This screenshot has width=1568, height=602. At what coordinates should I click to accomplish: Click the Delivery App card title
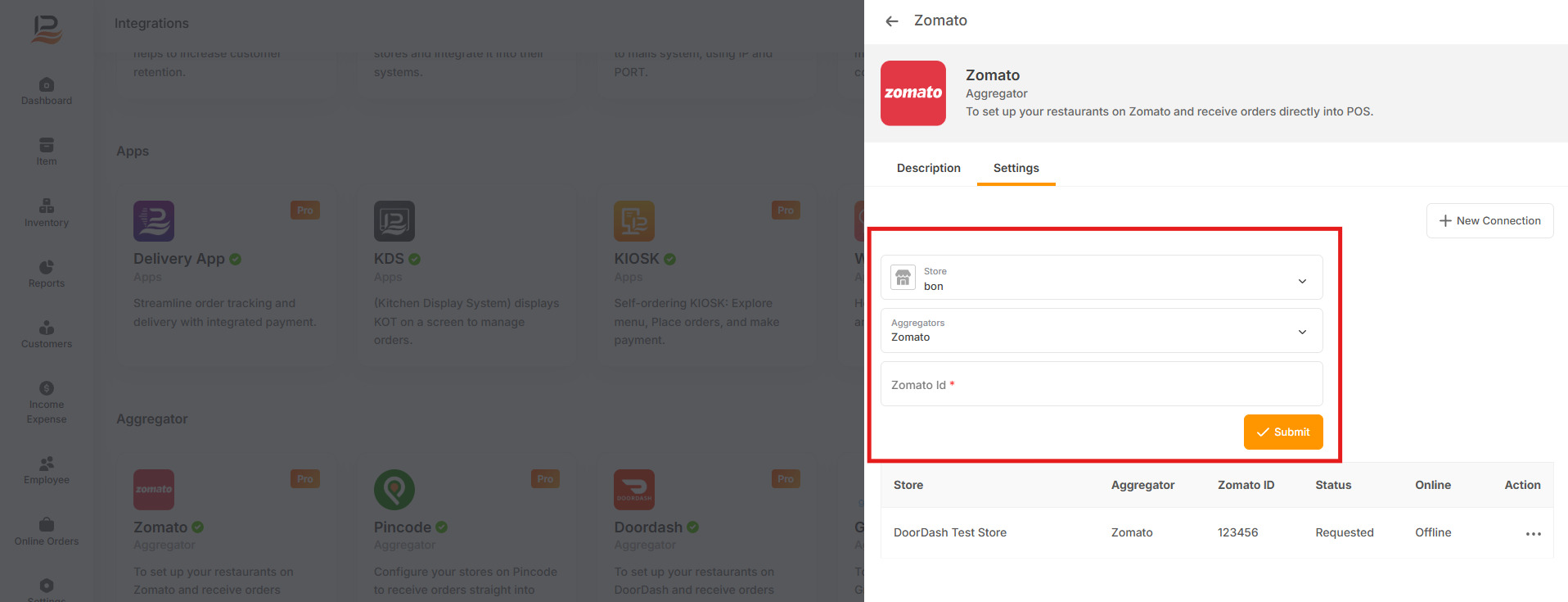click(x=179, y=259)
